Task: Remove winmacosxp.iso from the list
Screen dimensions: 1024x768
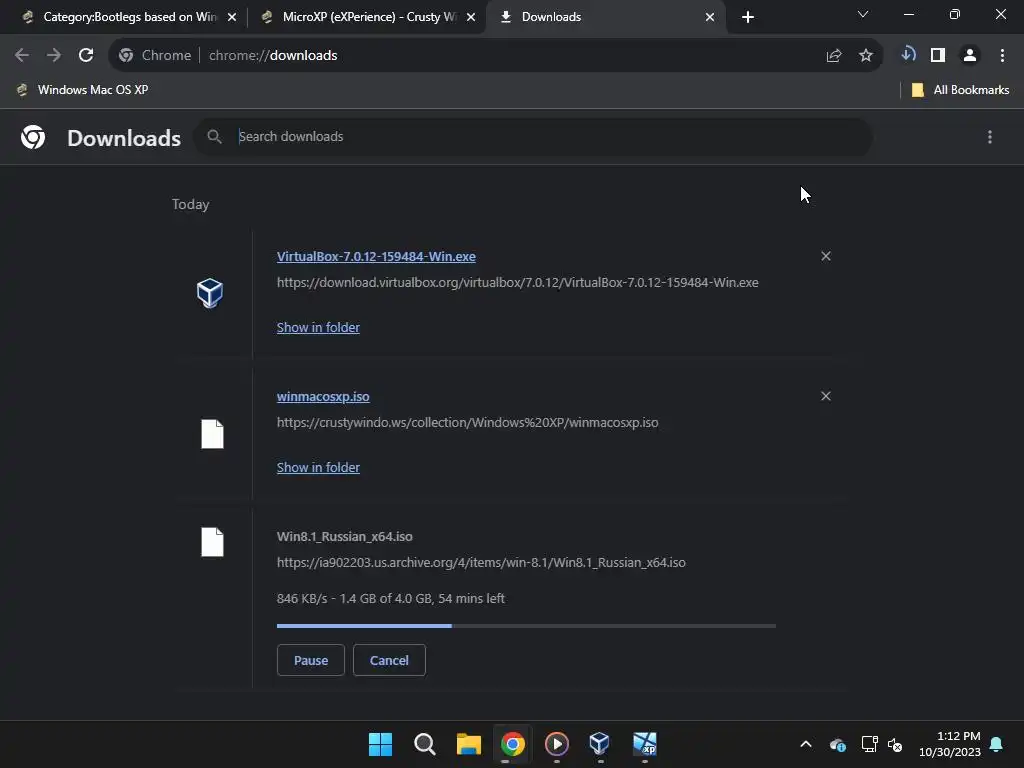Action: click(825, 396)
